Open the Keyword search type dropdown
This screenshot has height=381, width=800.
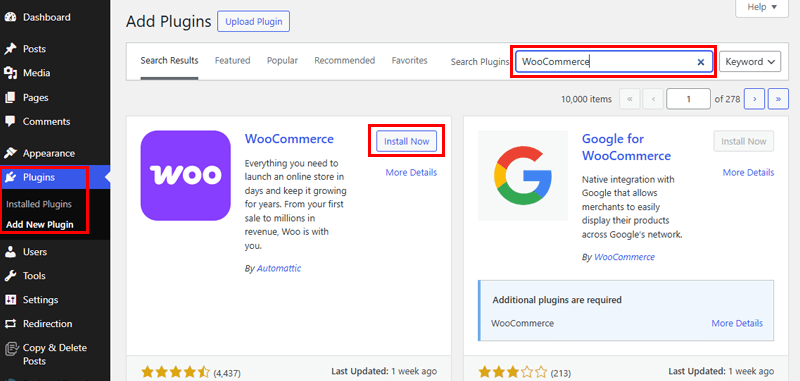(x=750, y=62)
